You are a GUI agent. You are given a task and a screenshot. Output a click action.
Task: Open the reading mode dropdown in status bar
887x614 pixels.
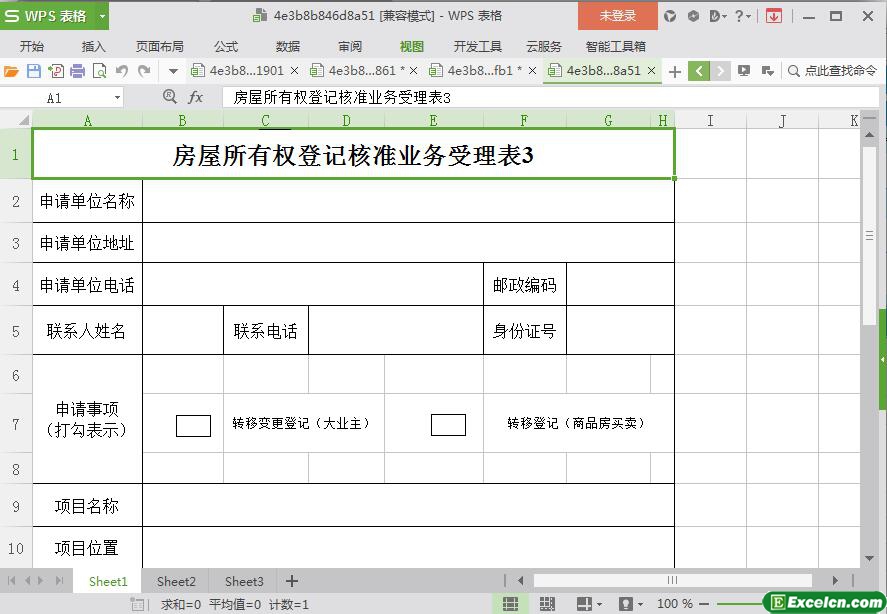pyautogui.click(x=599, y=604)
